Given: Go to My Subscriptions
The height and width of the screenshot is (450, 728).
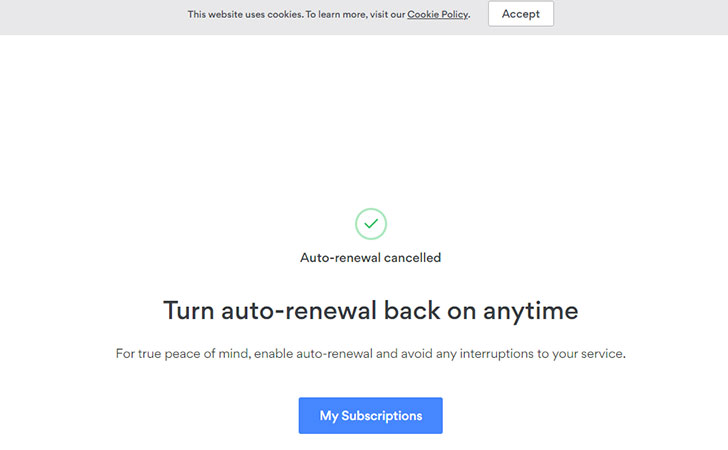Looking at the screenshot, I should click(x=370, y=415).
